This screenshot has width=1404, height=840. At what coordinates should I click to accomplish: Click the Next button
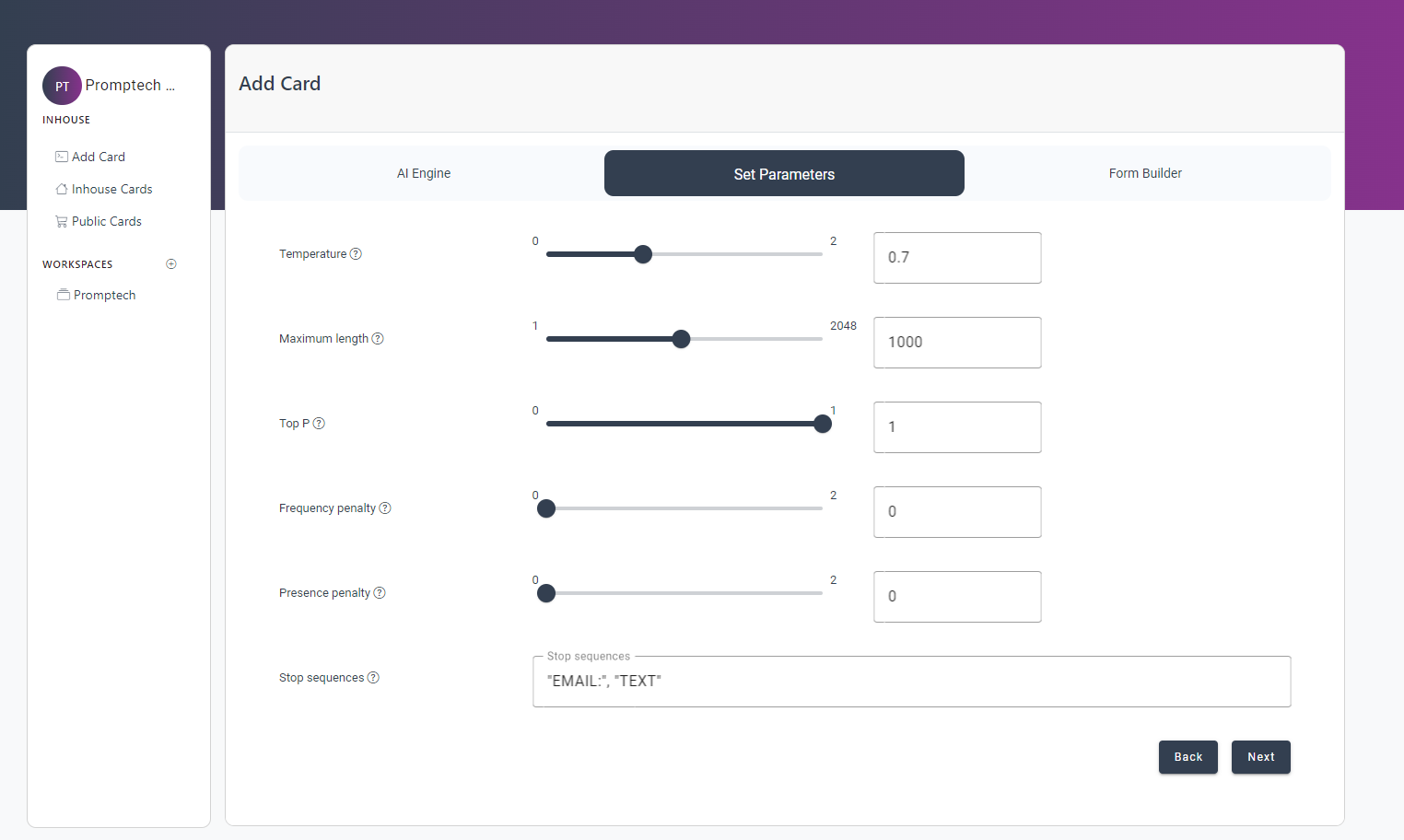[1261, 757]
